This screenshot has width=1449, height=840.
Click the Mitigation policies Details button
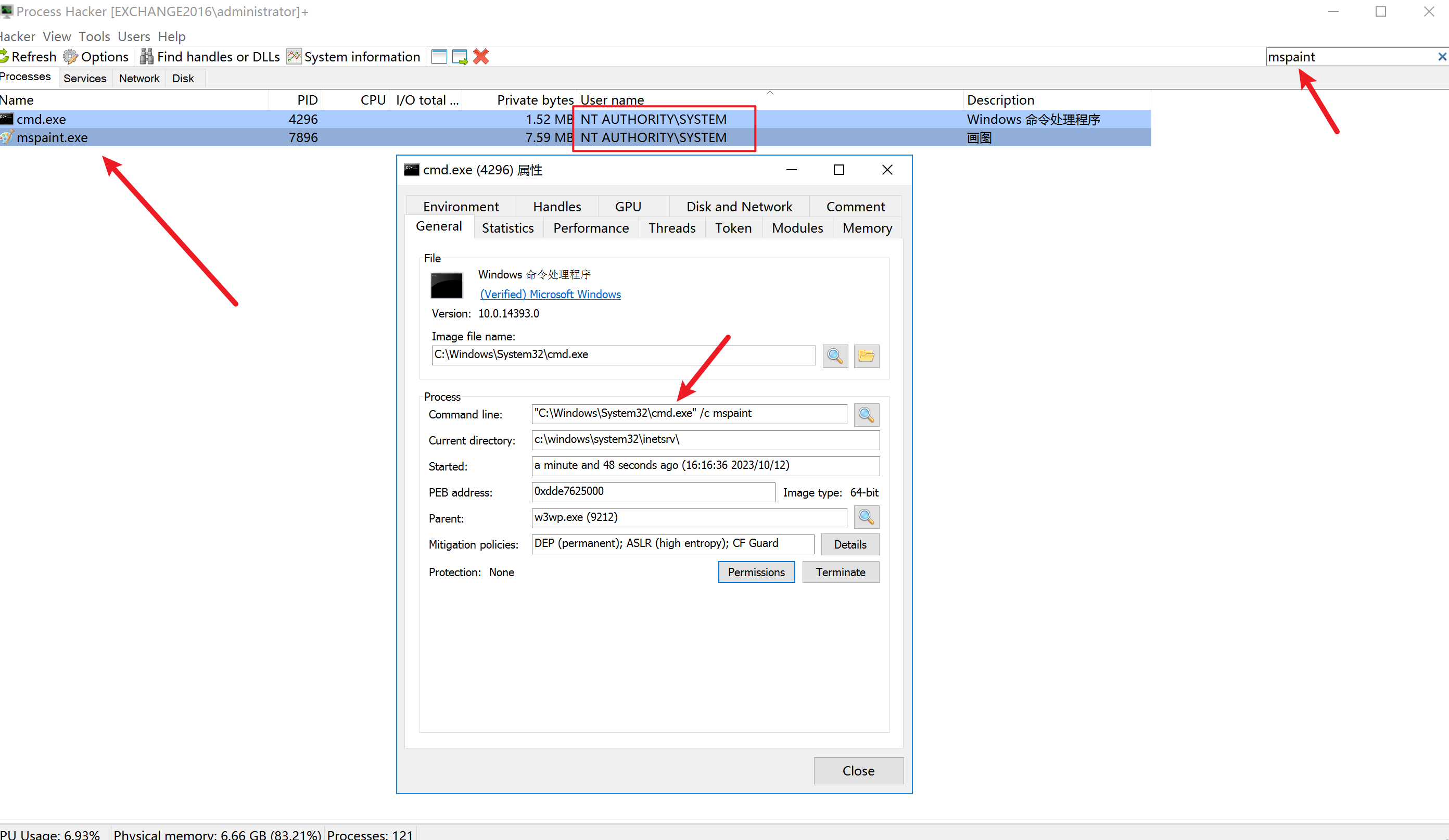point(850,544)
